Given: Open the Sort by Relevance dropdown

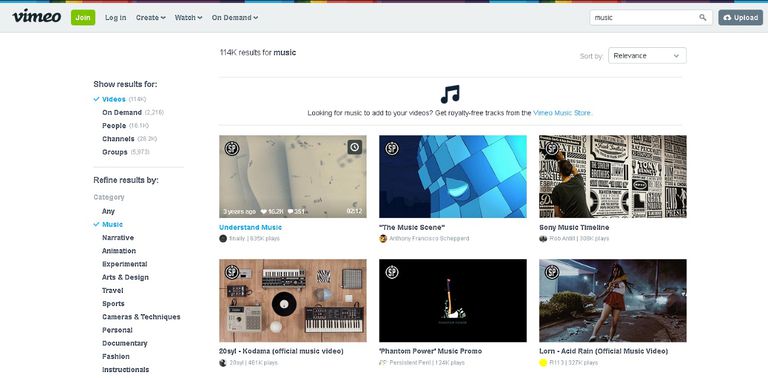Looking at the screenshot, I should click(x=647, y=55).
